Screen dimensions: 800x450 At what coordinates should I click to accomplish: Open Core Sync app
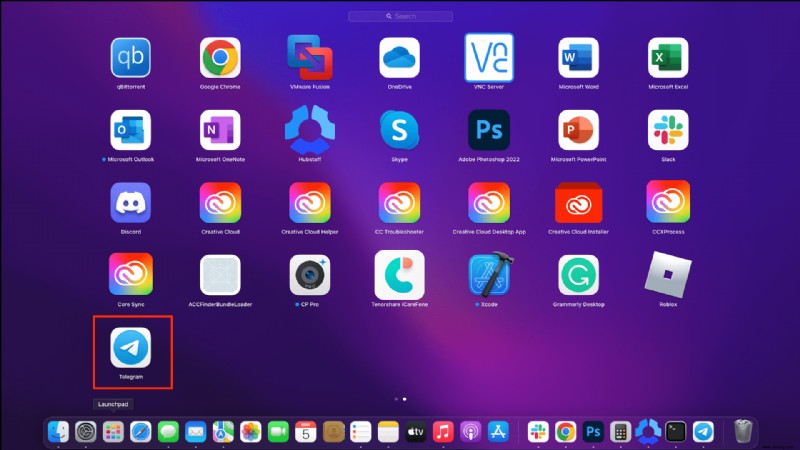[131, 274]
